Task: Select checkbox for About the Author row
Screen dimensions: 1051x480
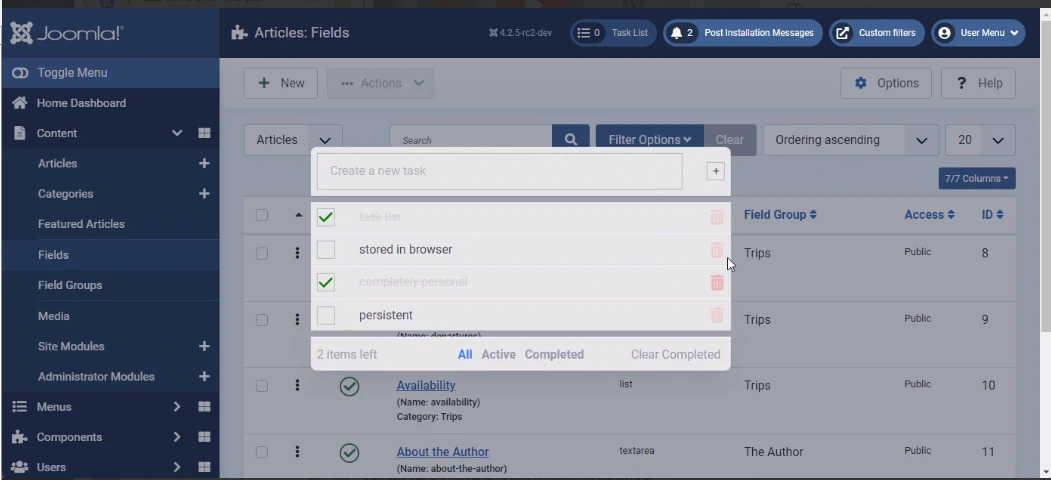Action: tap(261, 452)
